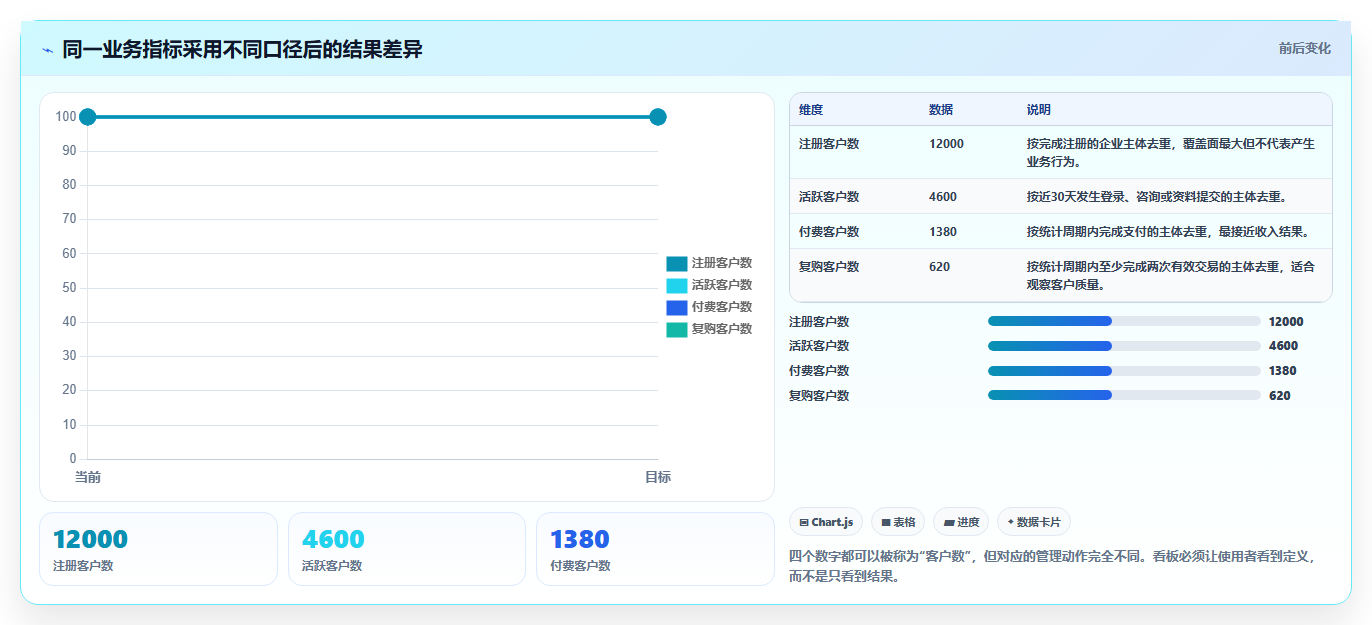Click the 1380 value in the table
1372x625 pixels.
[943, 232]
